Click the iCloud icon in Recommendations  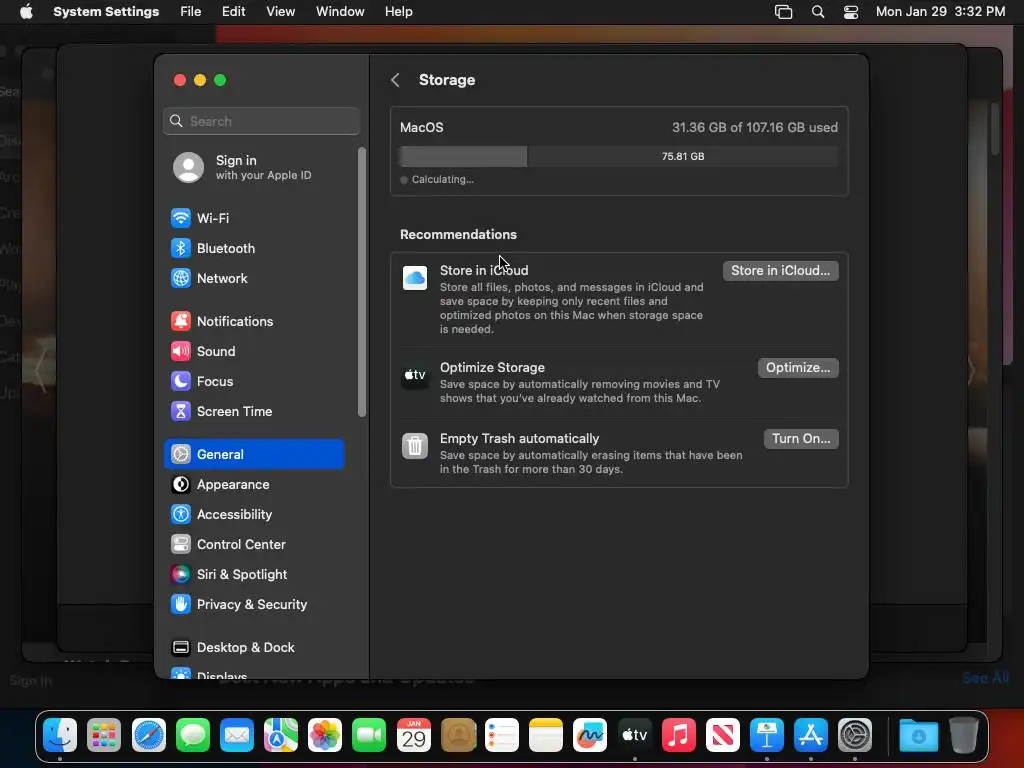[x=415, y=278]
